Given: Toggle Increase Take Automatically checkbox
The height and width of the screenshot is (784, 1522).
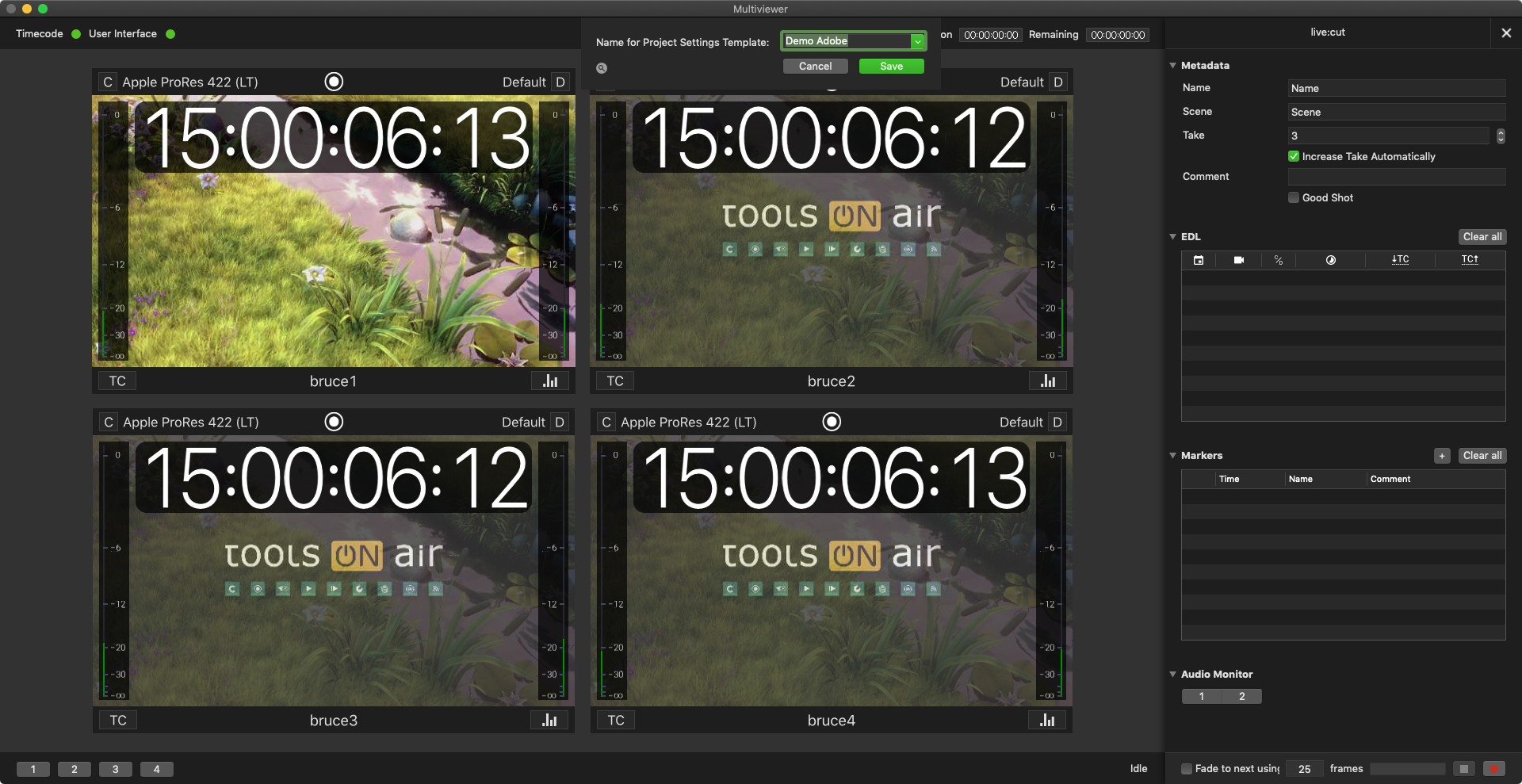Looking at the screenshot, I should pos(1294,157).
